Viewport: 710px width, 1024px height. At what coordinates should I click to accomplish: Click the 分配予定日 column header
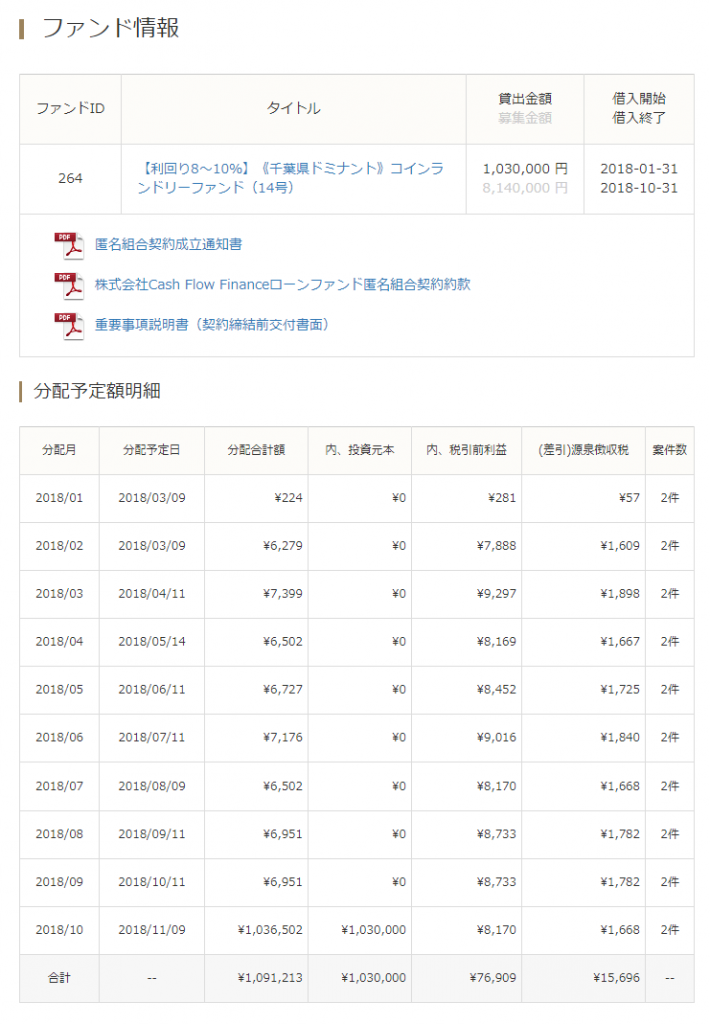click(151, 450)
